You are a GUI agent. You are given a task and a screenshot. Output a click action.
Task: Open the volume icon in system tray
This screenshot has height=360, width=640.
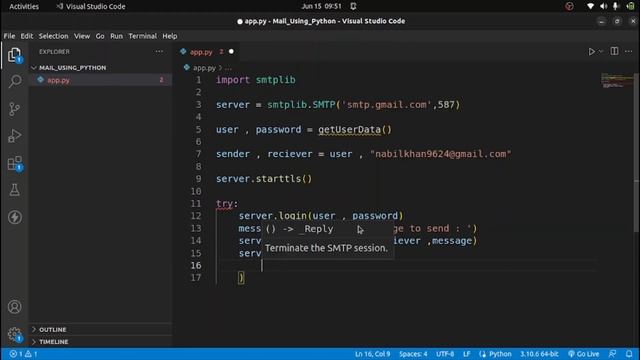tap(603, 7)
